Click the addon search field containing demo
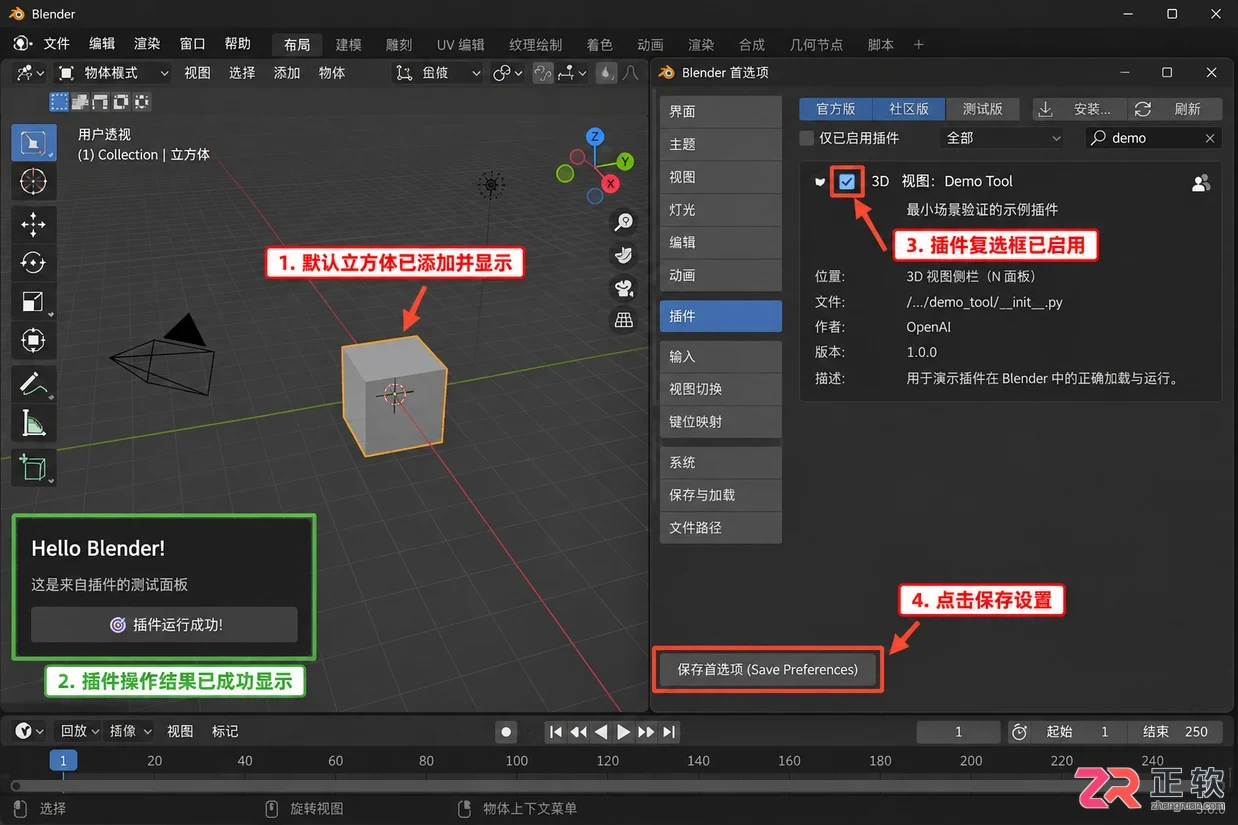 click(1154, 138)
